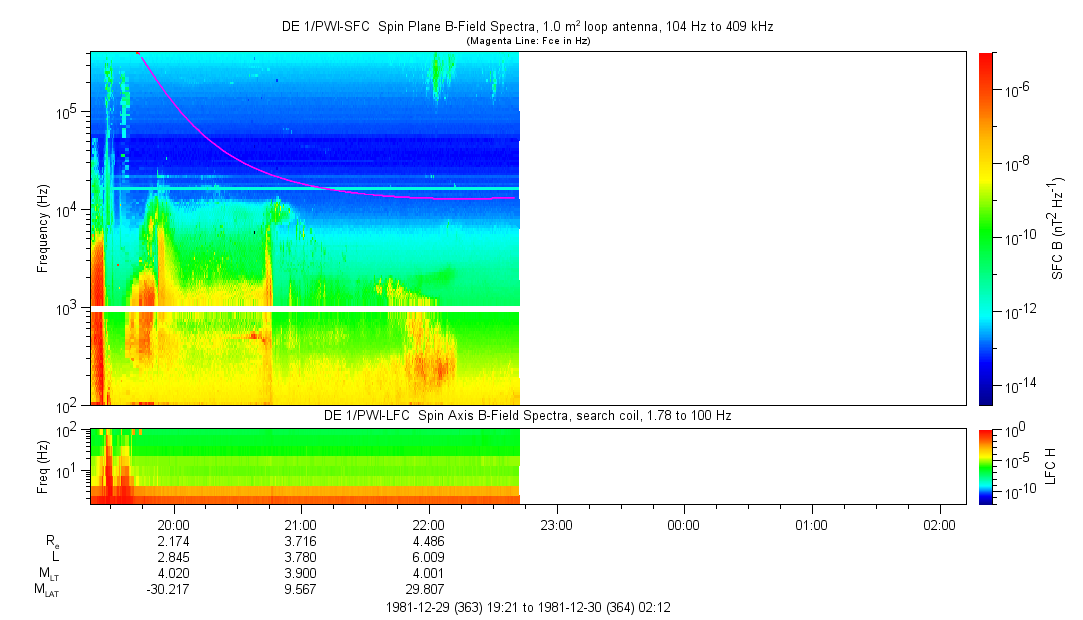Select the Freq (Hz) label on lower panel
1083x620 pixels.
click(x=43, y=465)
